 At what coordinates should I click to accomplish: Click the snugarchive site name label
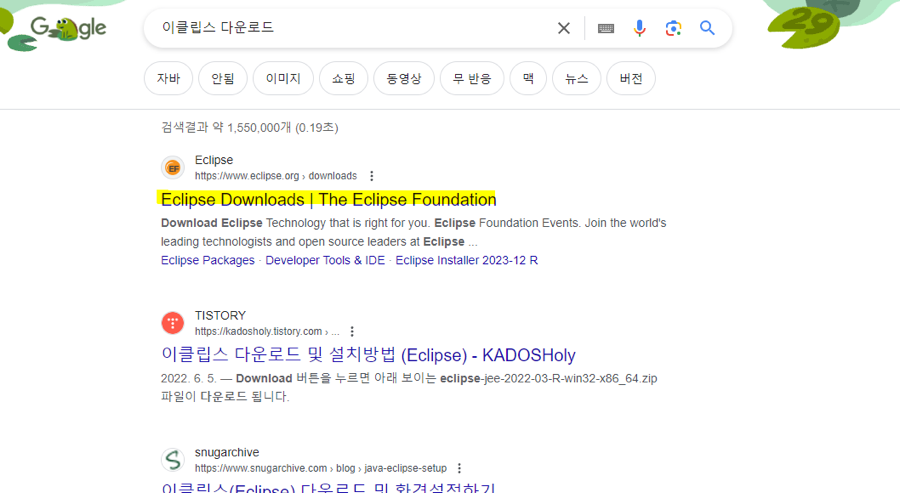click(227, 452)
